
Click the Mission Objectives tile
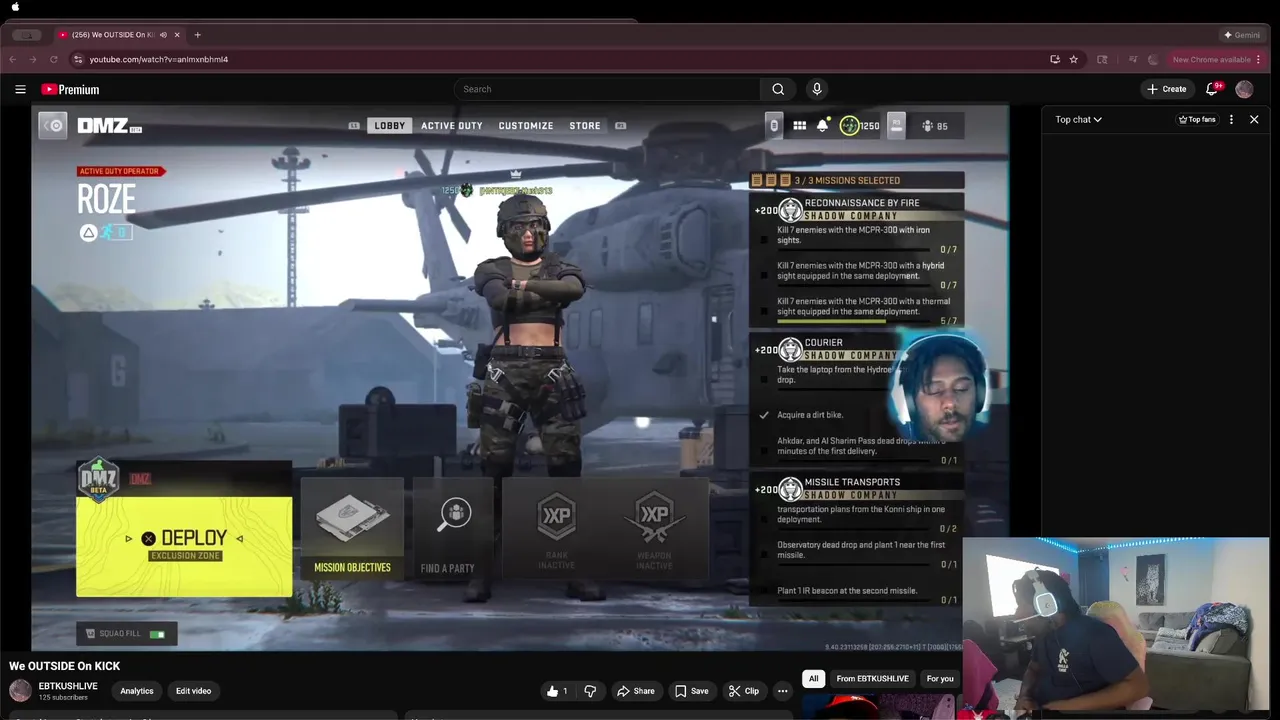tap(352, 529)
